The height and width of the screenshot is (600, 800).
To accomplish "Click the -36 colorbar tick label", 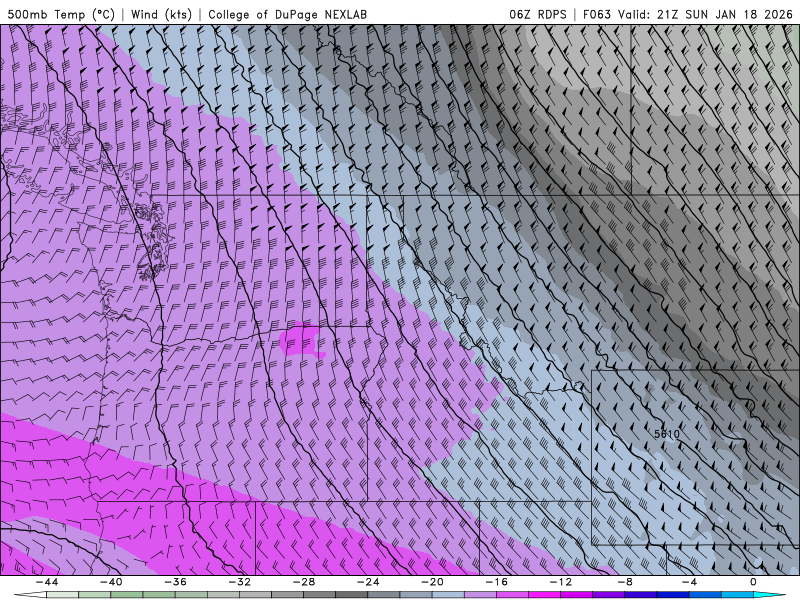I will pos(176,582).
